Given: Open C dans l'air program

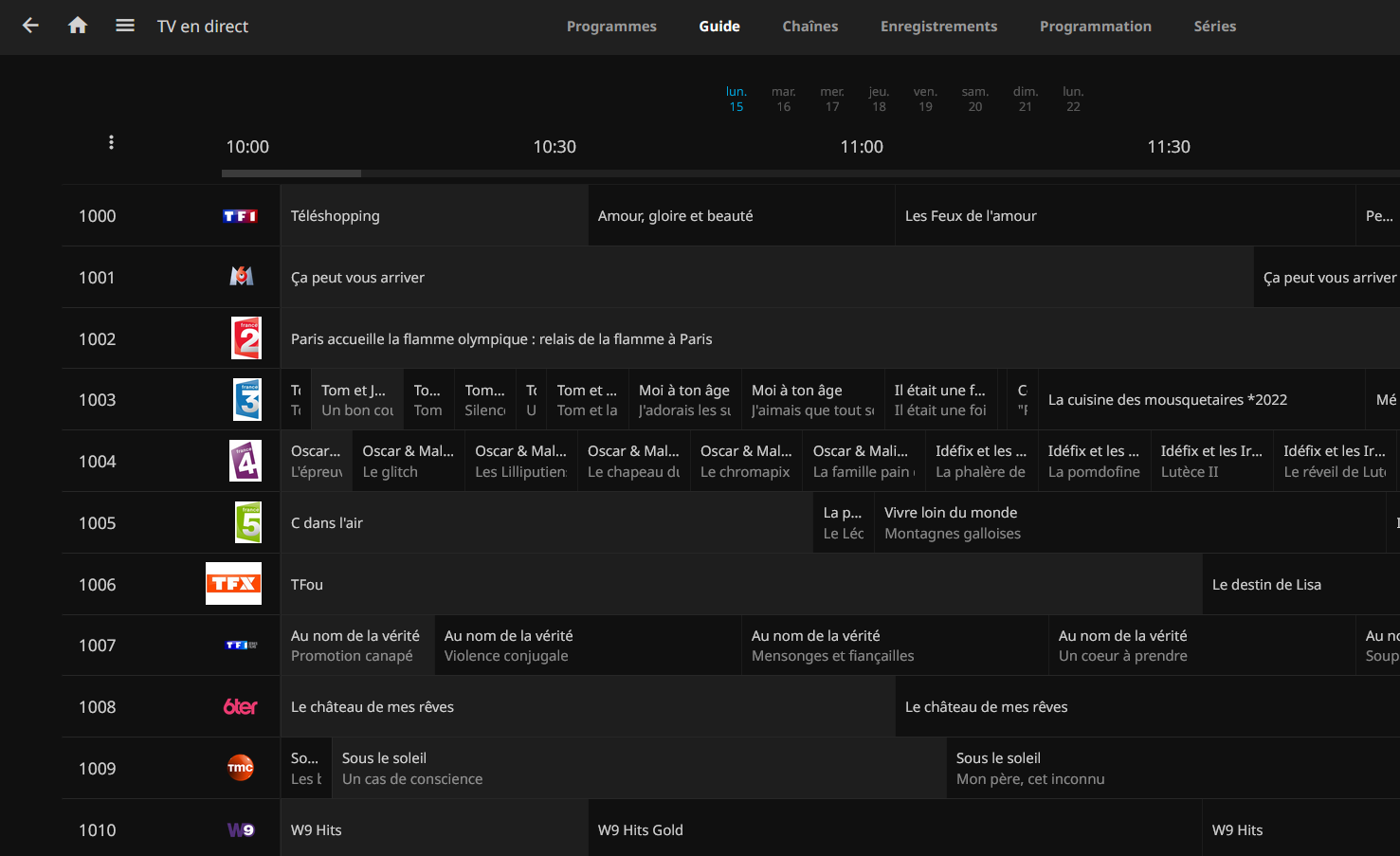Looking at the screenshot, I should (547, 522).
